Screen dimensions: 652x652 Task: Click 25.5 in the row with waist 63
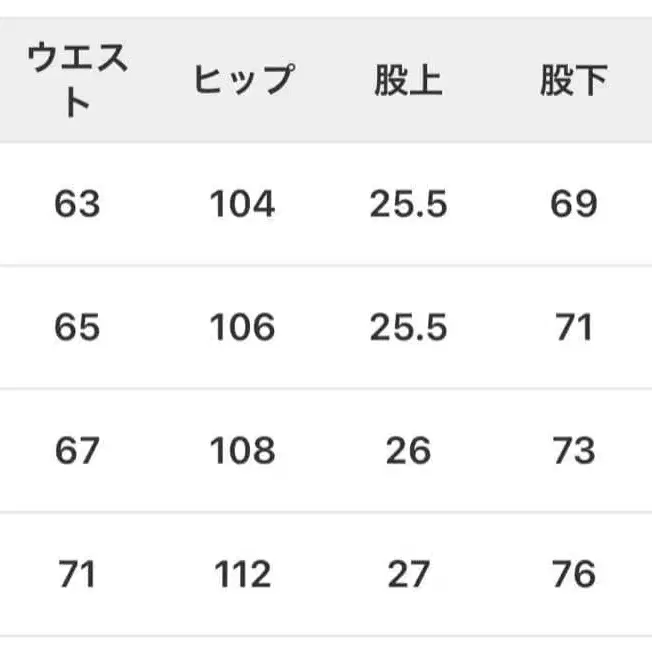pyautogui.click(x=408, y=204)
